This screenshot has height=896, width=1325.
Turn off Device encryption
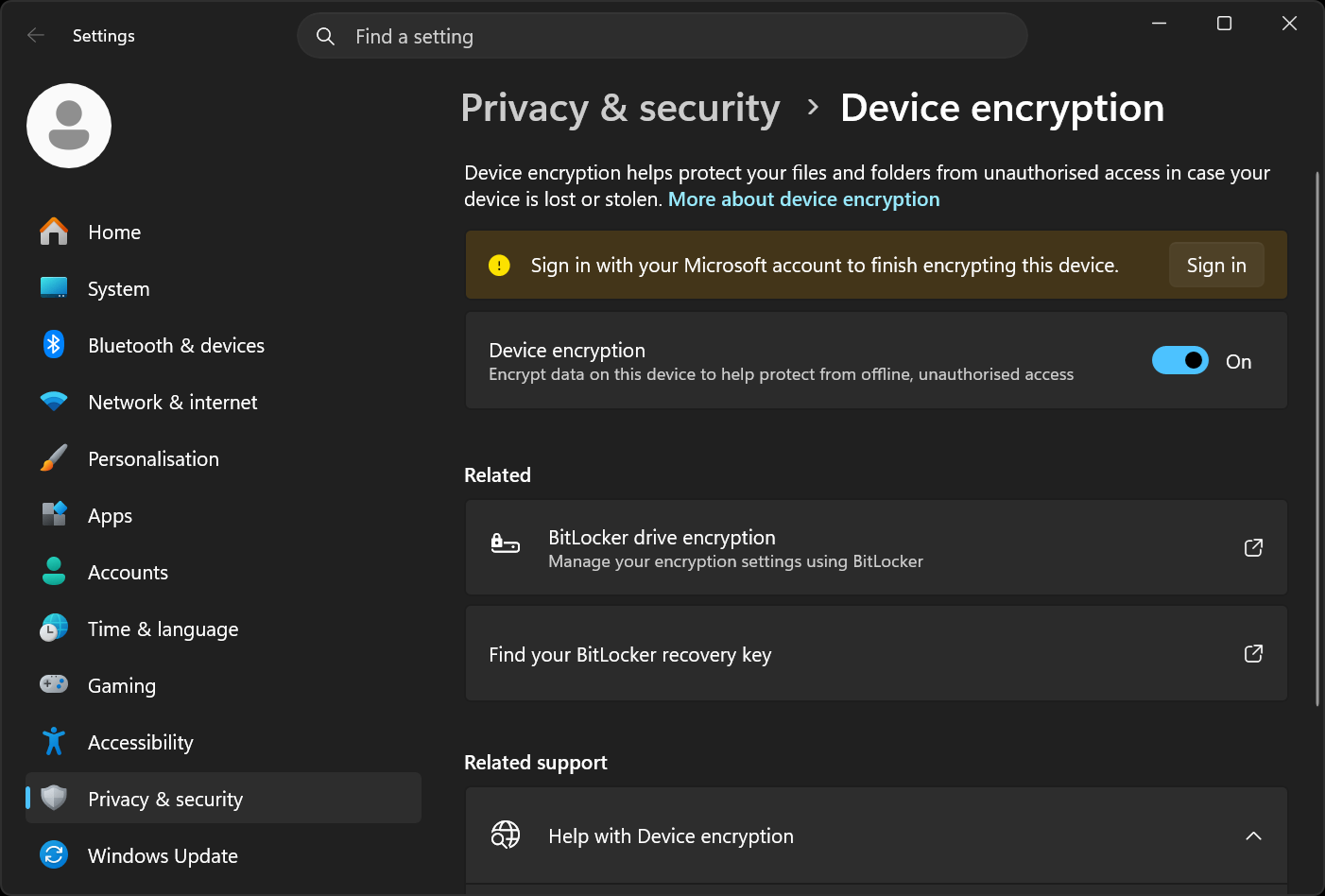[1179, 360]
